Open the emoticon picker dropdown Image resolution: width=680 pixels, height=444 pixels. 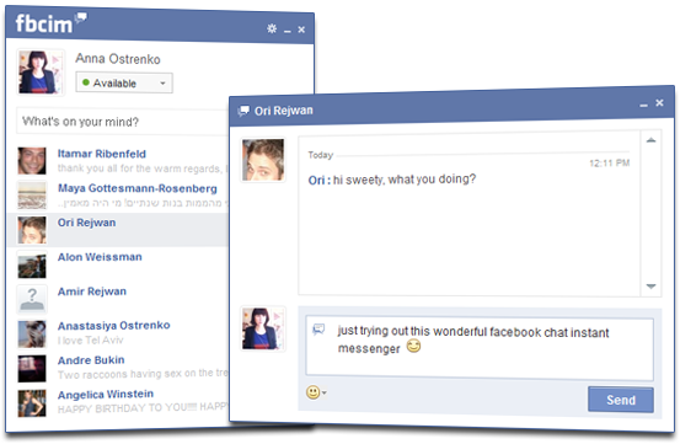316,392
